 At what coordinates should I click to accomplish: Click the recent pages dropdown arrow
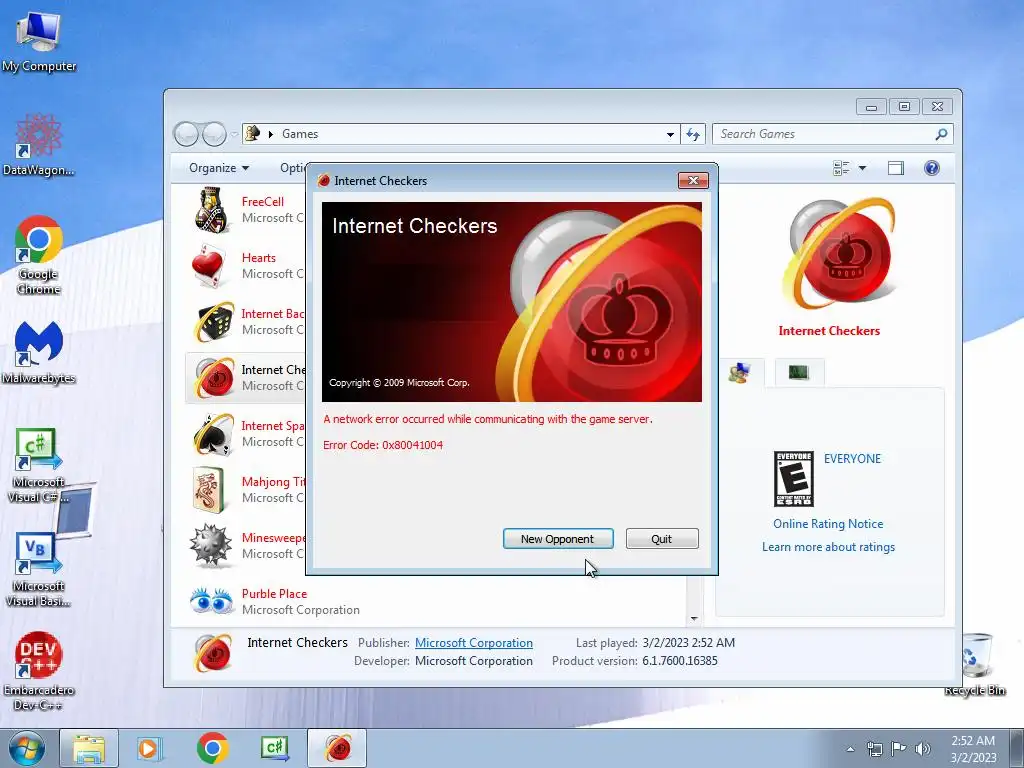pyautogui.click(x=234, y=135)
